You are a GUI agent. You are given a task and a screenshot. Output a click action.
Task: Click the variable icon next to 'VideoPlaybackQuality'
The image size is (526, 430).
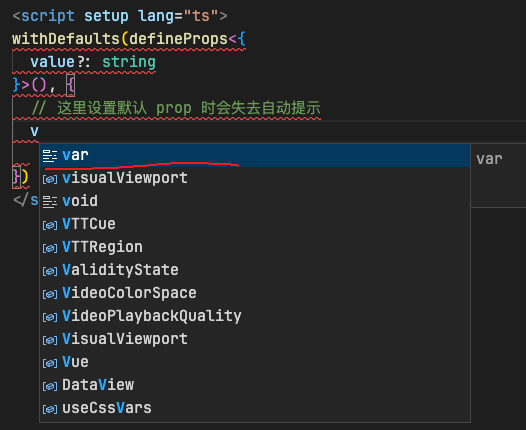coord(50,317)
